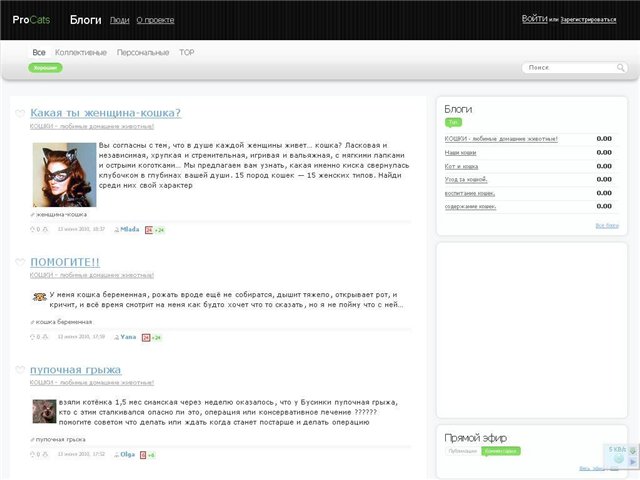The width and height of the screenshot is (640, 480).
Task: Open comments count icon on Olga's post
Action: pos(143,455)
